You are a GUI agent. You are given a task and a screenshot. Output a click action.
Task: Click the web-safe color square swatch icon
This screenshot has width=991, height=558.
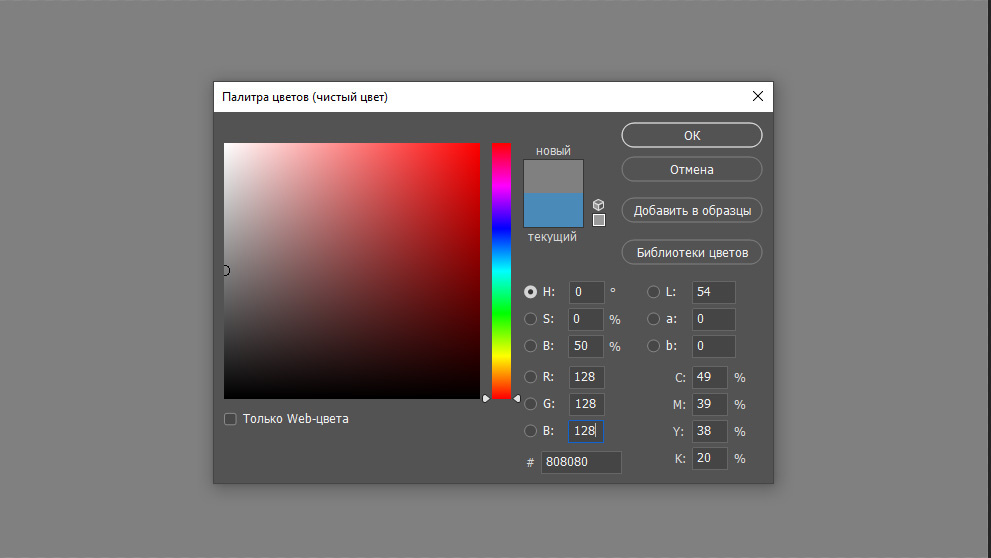tap(599, 220)
